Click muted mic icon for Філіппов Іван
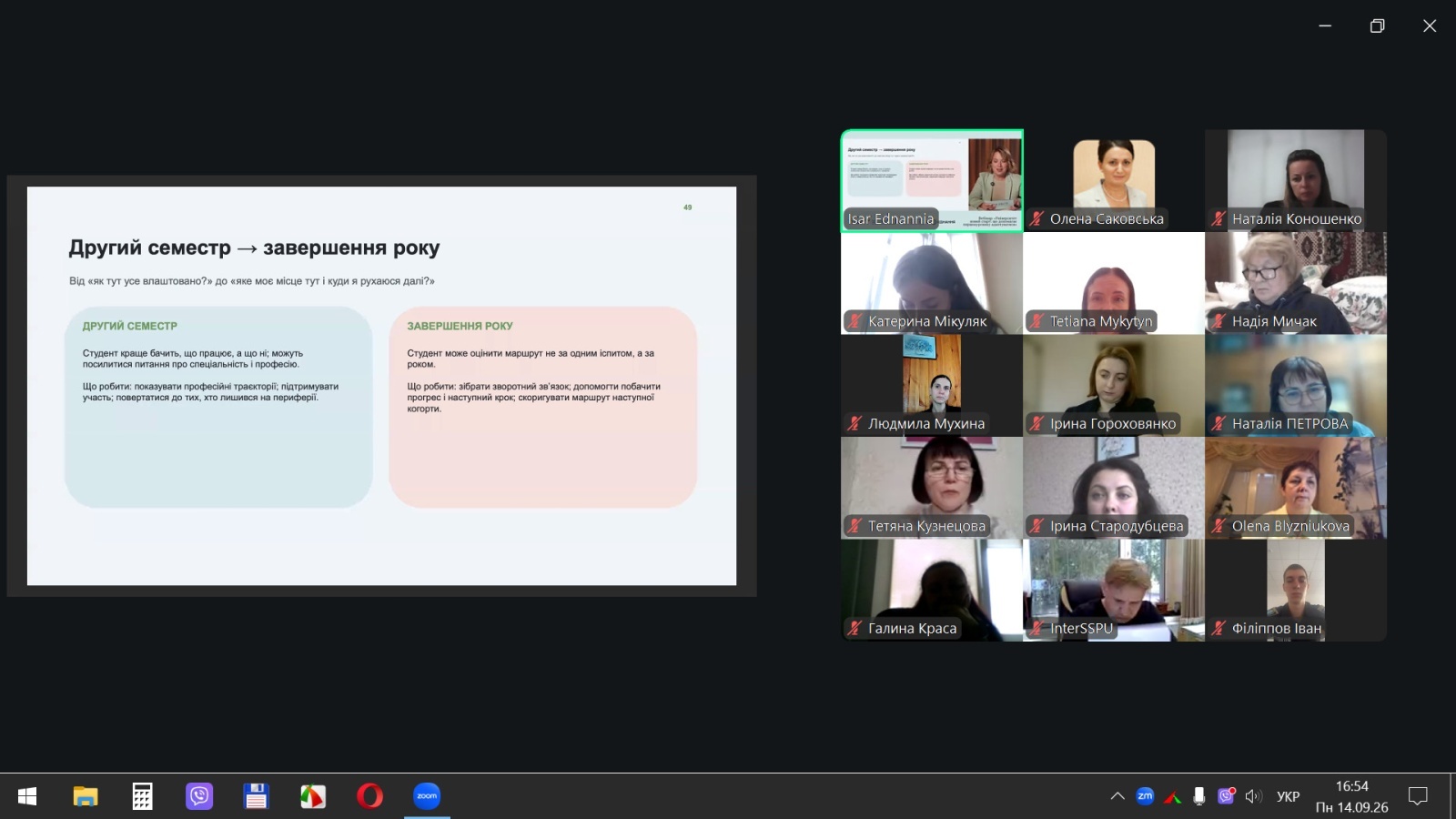Image resolution: width=1456 pixels, height=819 pixels. point(1218,628)
